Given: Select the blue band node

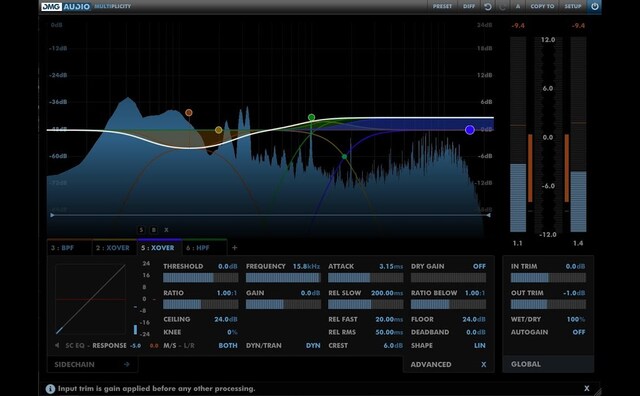Looking at the screenshot, I should point(470,130).
